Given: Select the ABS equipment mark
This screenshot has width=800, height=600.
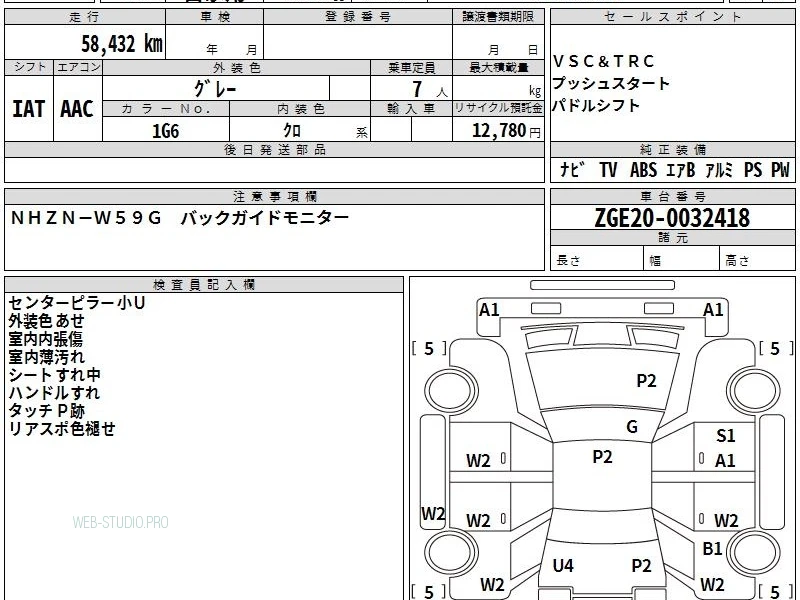Looking at the screenshot, I should [x=643, y=169].
